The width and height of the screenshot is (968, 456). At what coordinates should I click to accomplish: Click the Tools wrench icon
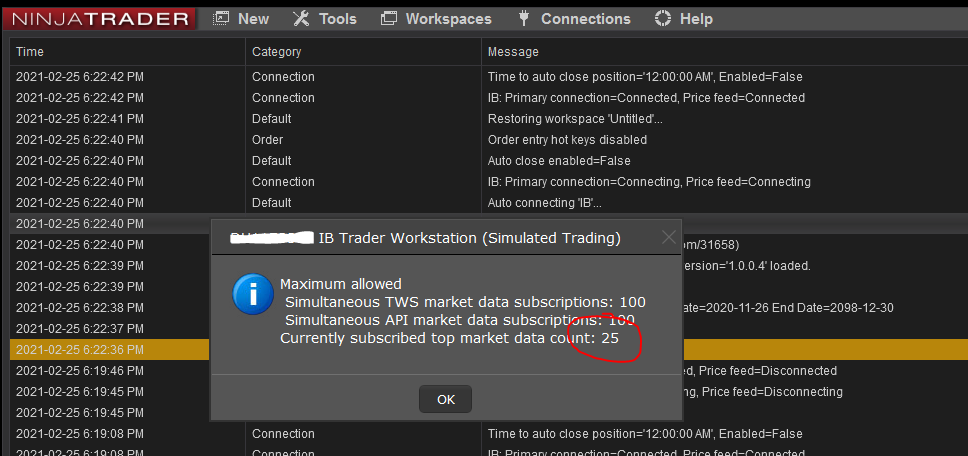tap(301, 18)
